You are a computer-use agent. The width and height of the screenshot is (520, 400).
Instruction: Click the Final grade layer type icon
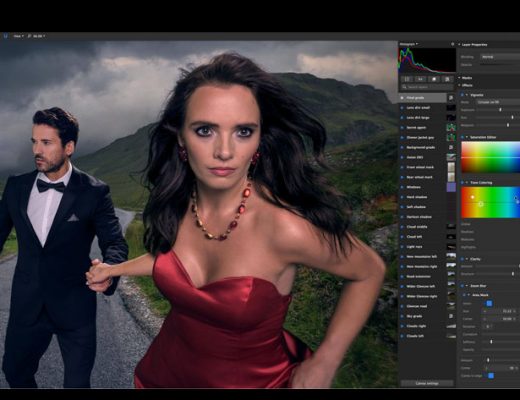click(451, 98)
